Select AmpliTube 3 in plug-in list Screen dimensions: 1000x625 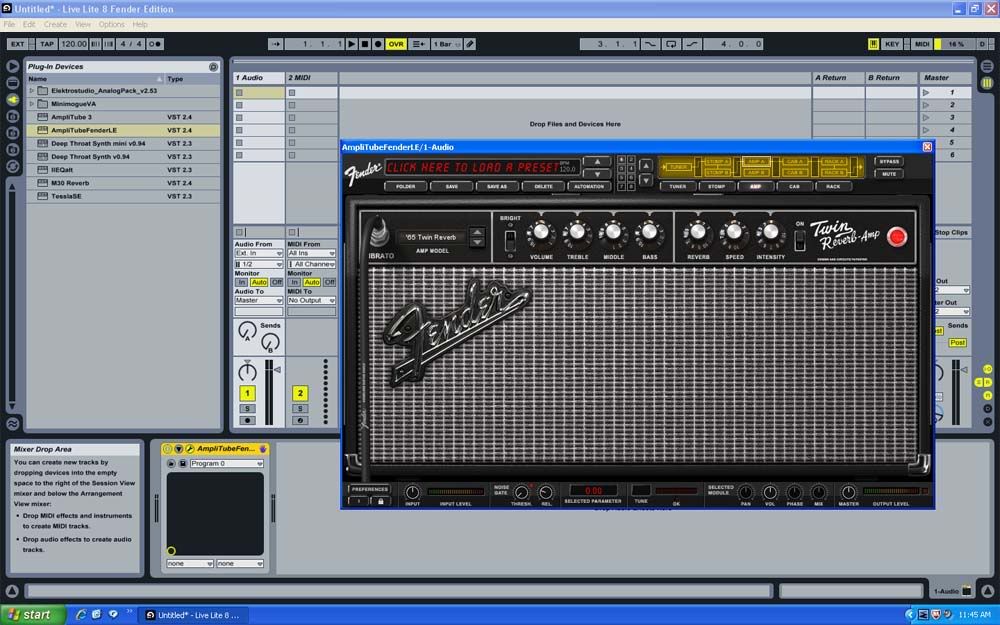pyautogui.click(x=122, y=117)
